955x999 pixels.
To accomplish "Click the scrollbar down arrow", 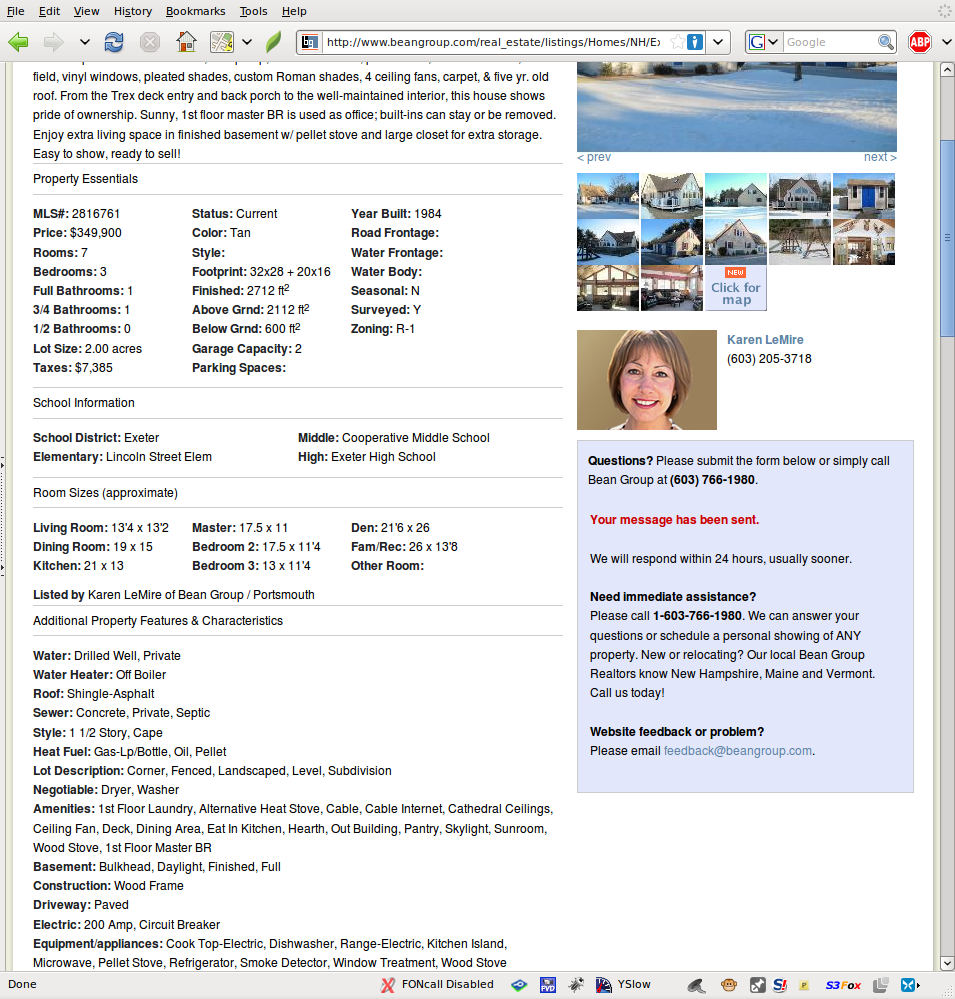I will pos(947,963).
